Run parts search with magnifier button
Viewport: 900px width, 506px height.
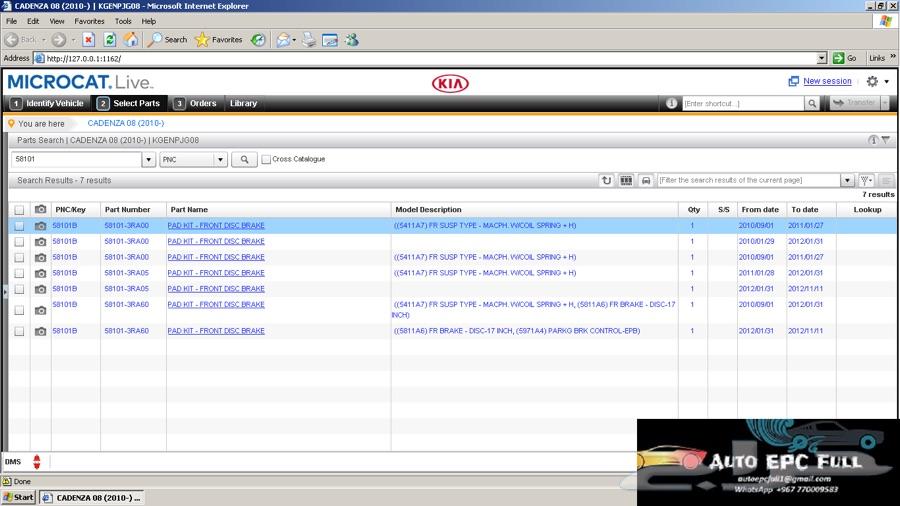point(244,159)
